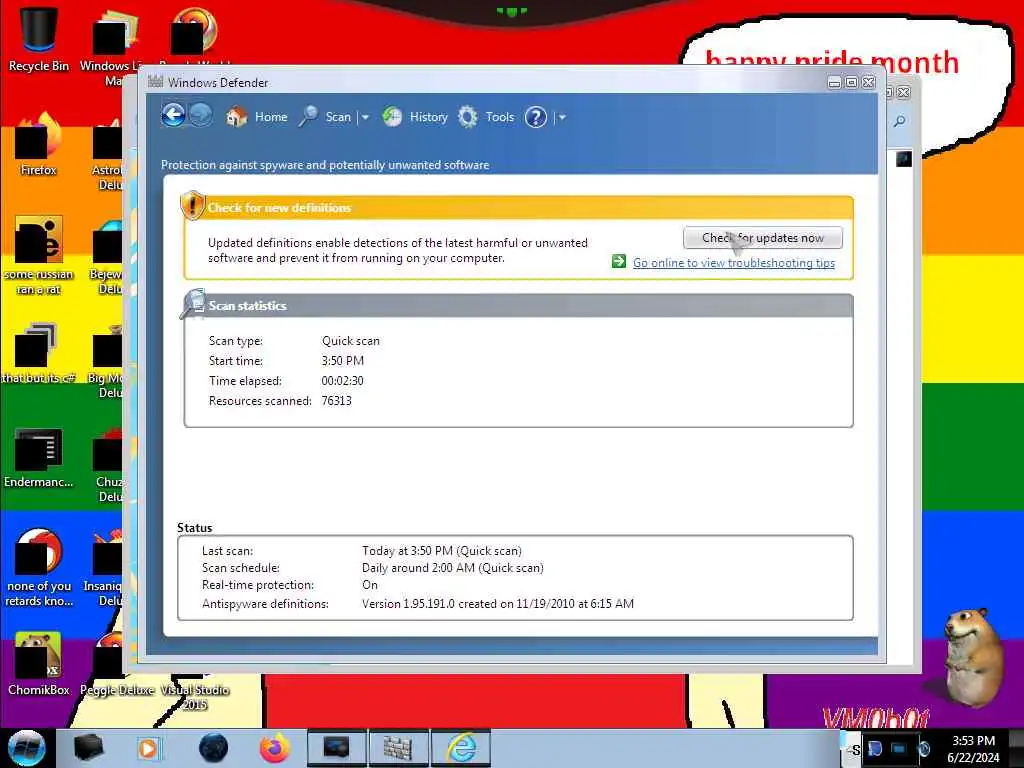This screenshot has height=768, width=1024.
Task: Select the Last scan Today at 3:50 PM text
Action: 442,551
